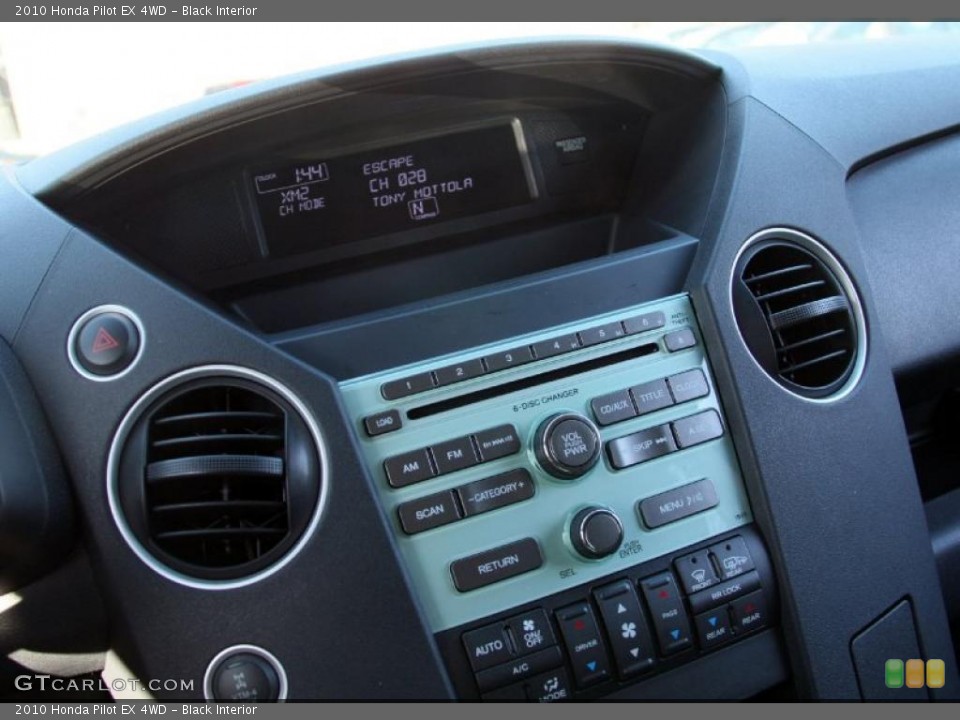Lower passenger temperature with blue arrow
960x720 pixels.
pyautogui.click(x=673, y=633)
